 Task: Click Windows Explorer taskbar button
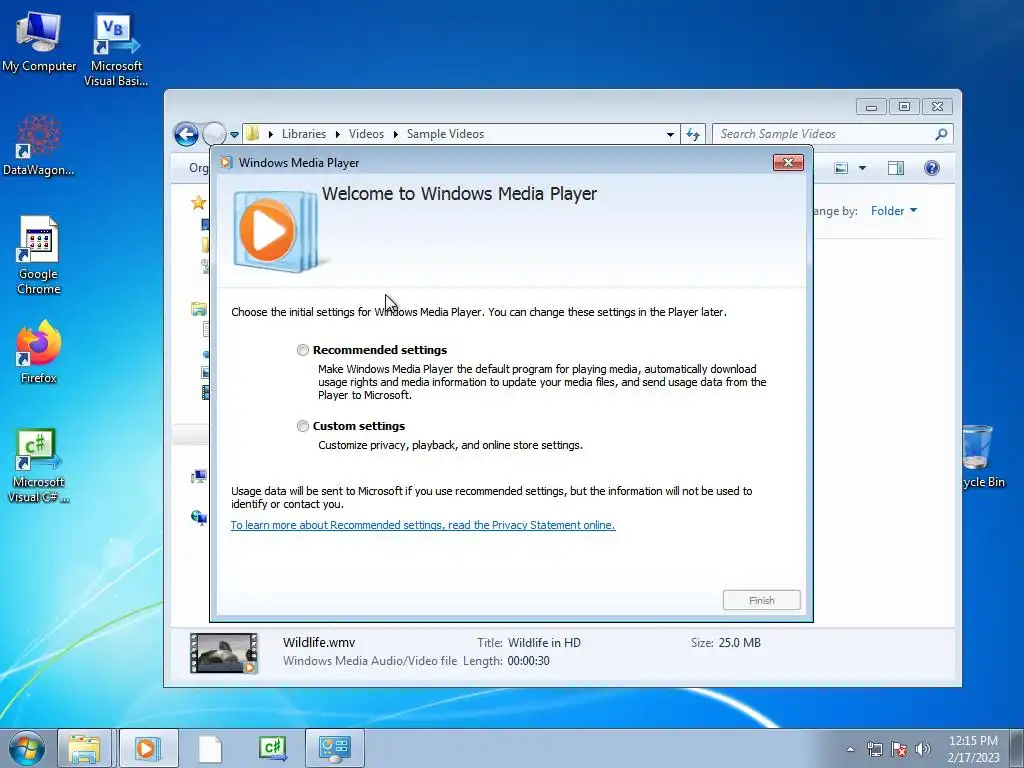85,748
